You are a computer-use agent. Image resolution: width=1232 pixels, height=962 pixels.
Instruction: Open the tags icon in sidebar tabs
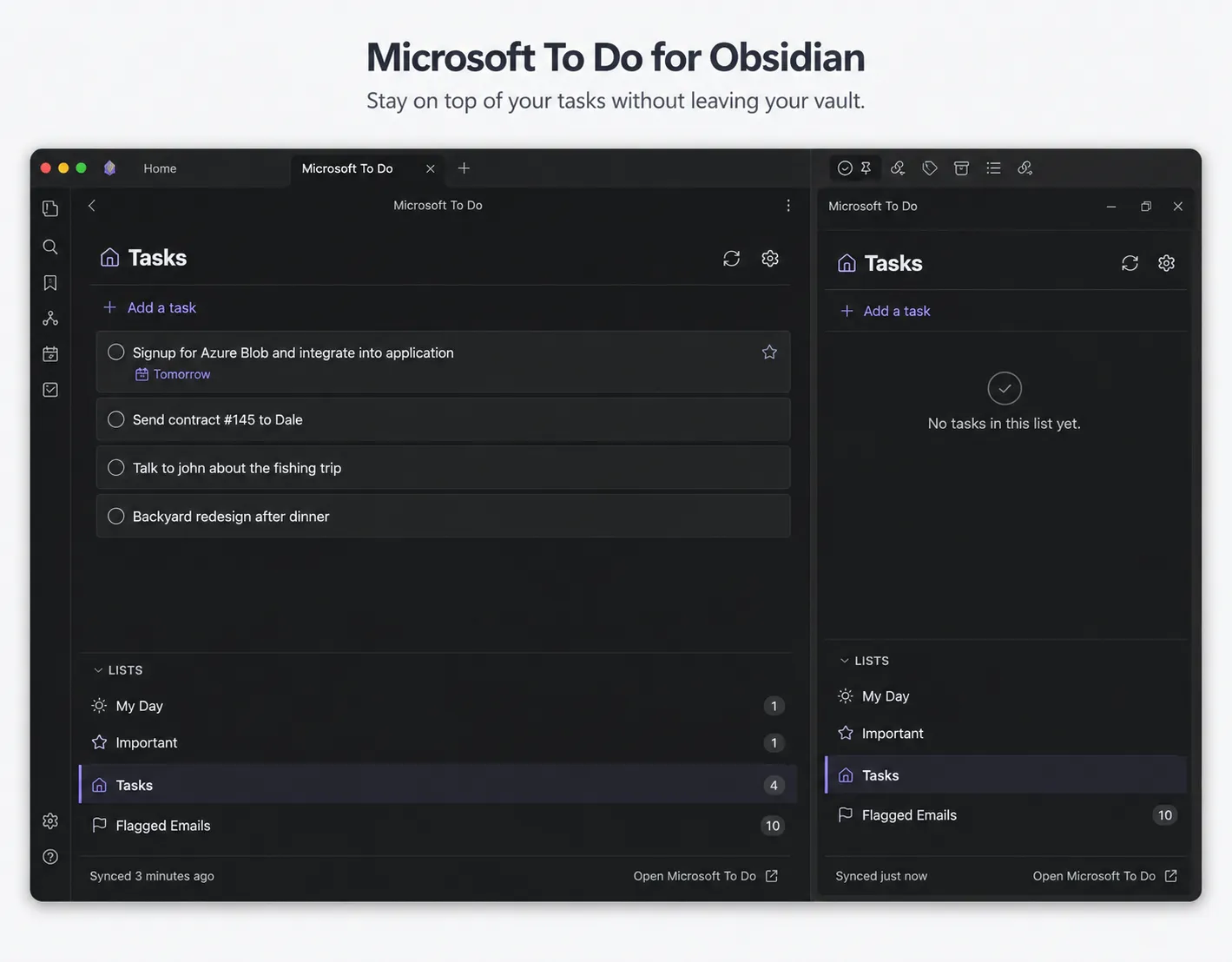930,168
